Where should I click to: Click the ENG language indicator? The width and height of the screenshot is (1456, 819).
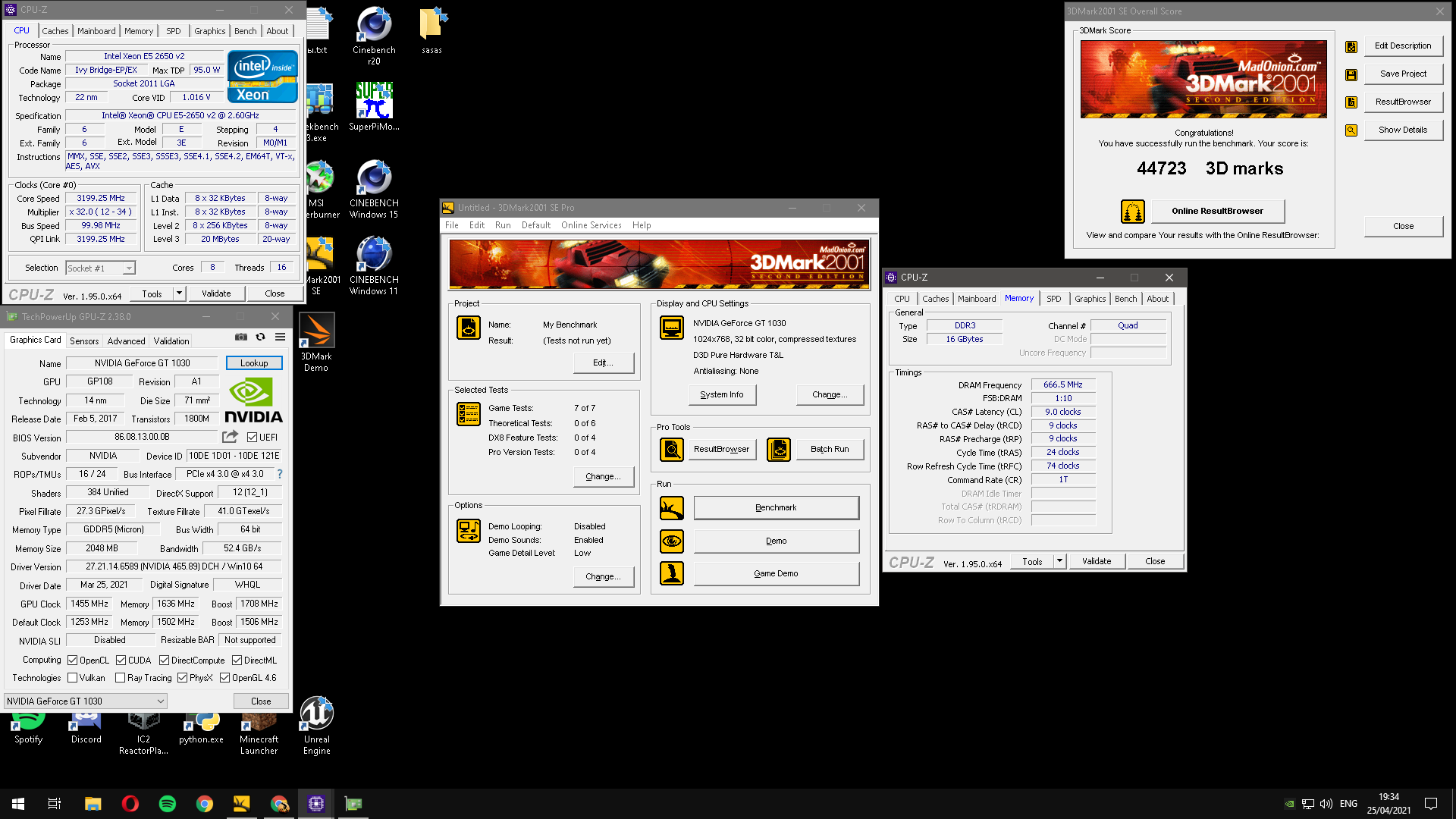(x=1348, y=804)
